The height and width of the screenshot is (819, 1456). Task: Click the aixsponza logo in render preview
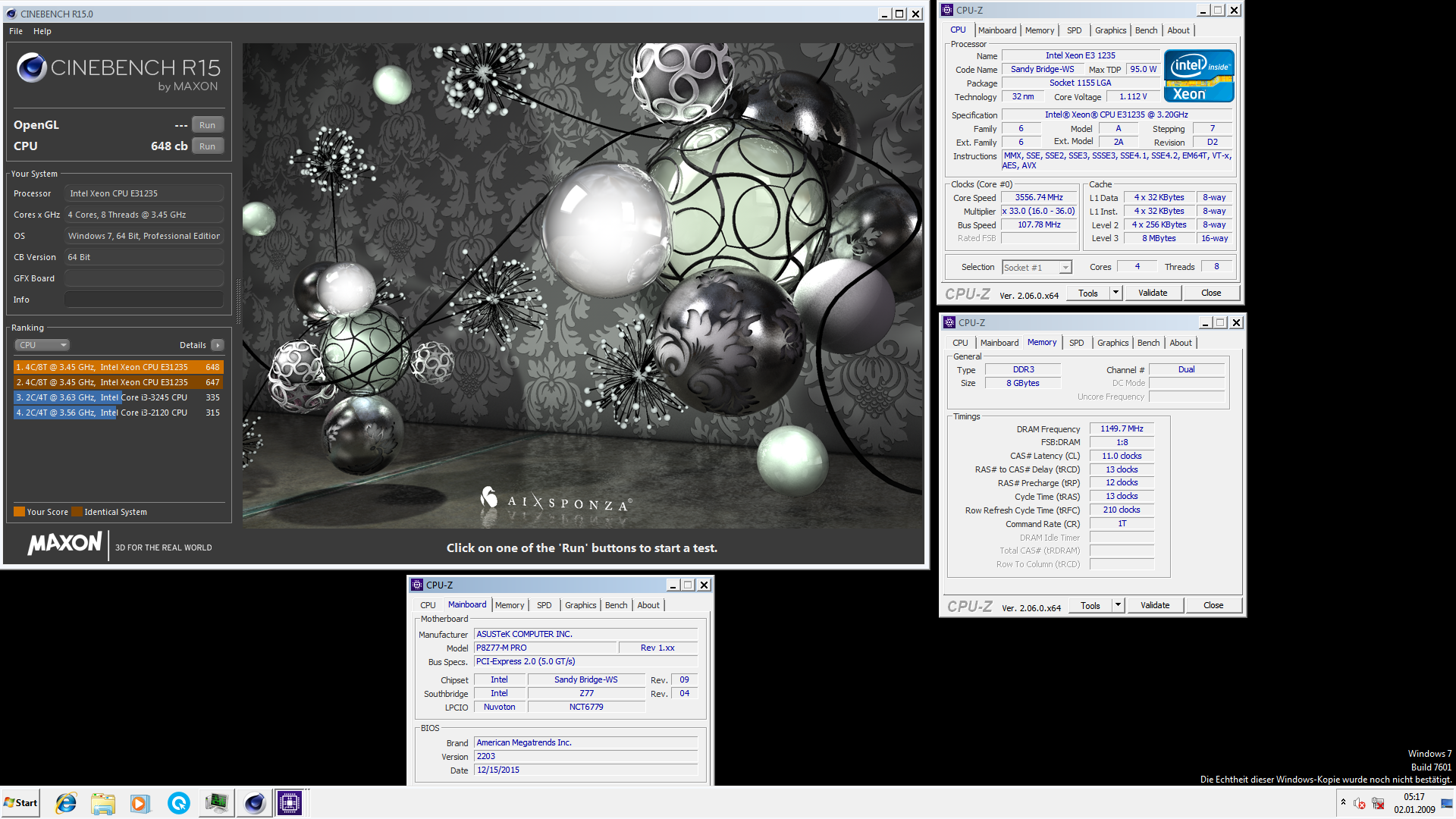click(557, 500)
